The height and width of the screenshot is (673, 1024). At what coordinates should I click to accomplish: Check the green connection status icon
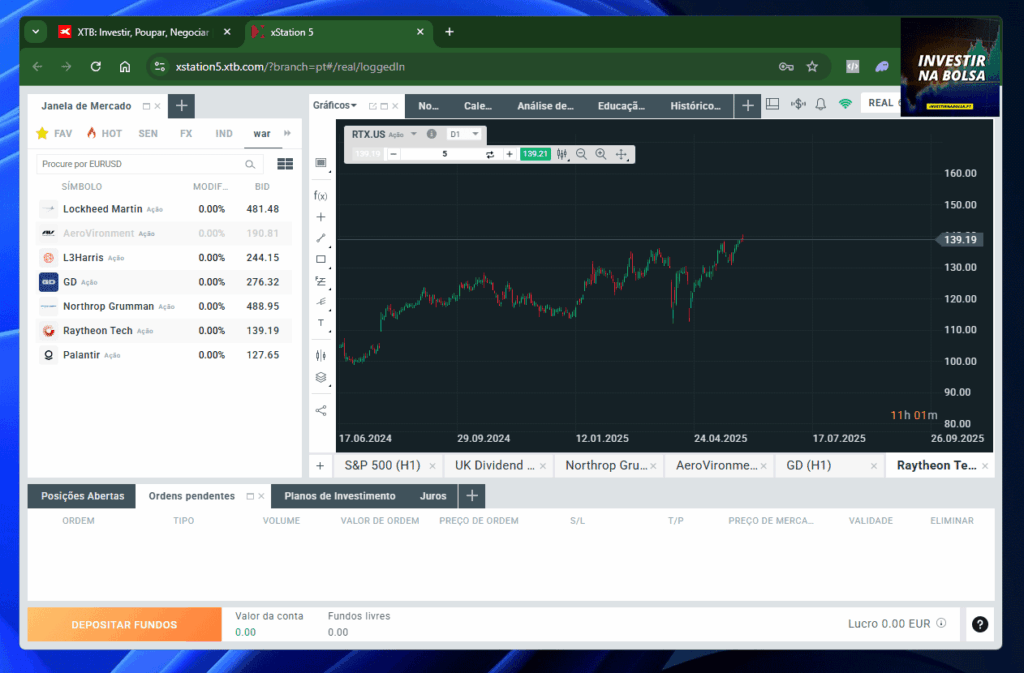tap(845, 104)
